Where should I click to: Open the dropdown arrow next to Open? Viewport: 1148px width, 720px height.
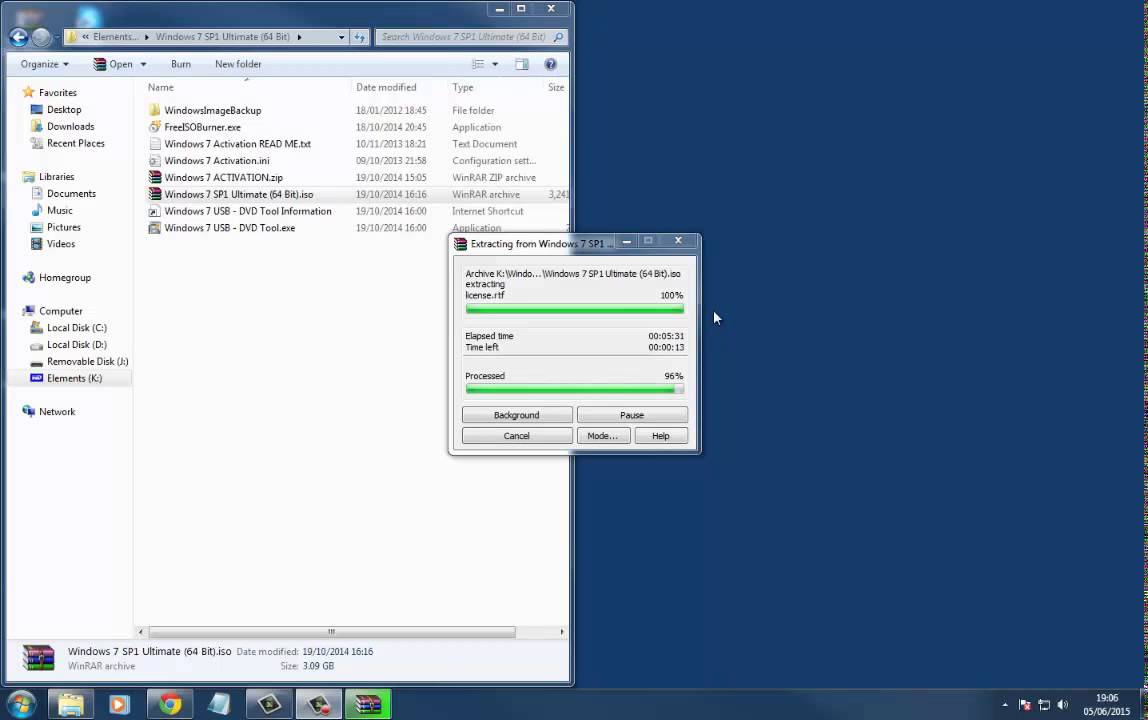tap(144, 64)
